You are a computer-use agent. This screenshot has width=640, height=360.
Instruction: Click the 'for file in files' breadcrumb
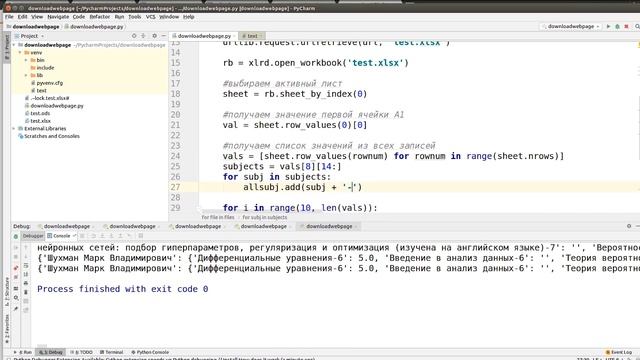coord(218,217)
